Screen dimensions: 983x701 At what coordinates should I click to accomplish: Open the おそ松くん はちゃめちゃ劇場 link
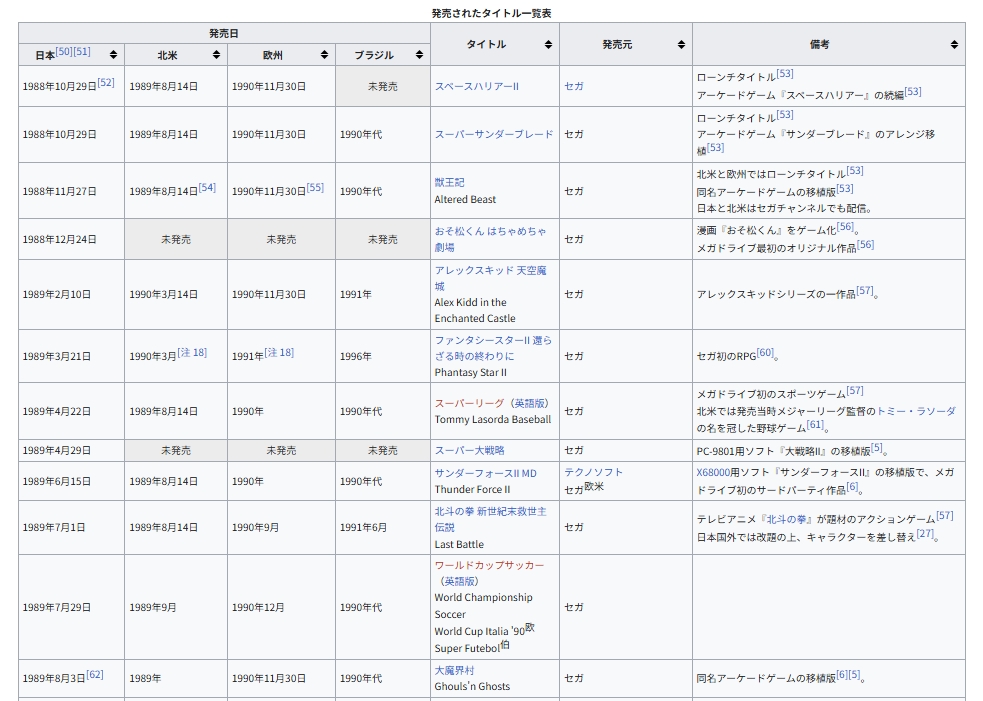(490, 239)
